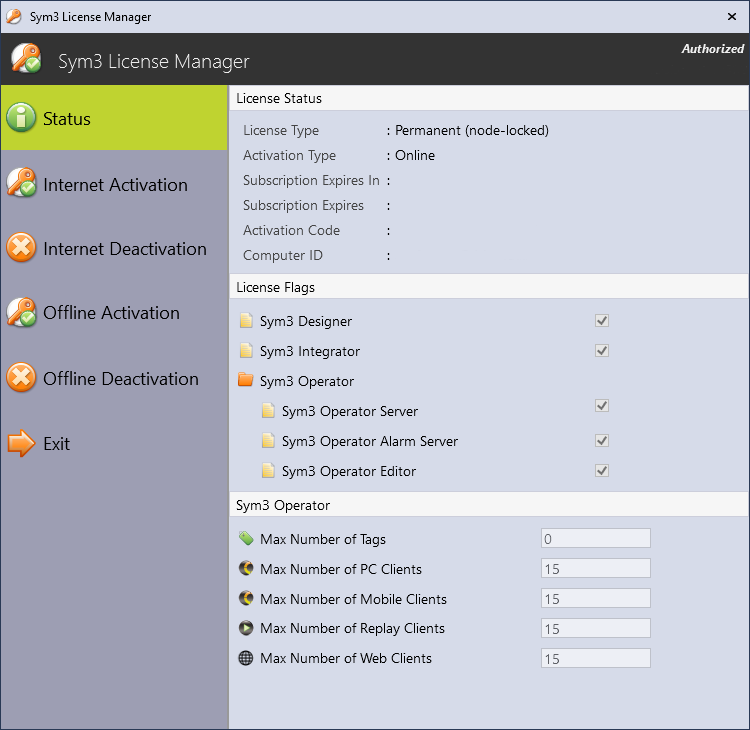Click the Sym3 Integrator file icon
The image size is (750, 730).
pos(246,351)
